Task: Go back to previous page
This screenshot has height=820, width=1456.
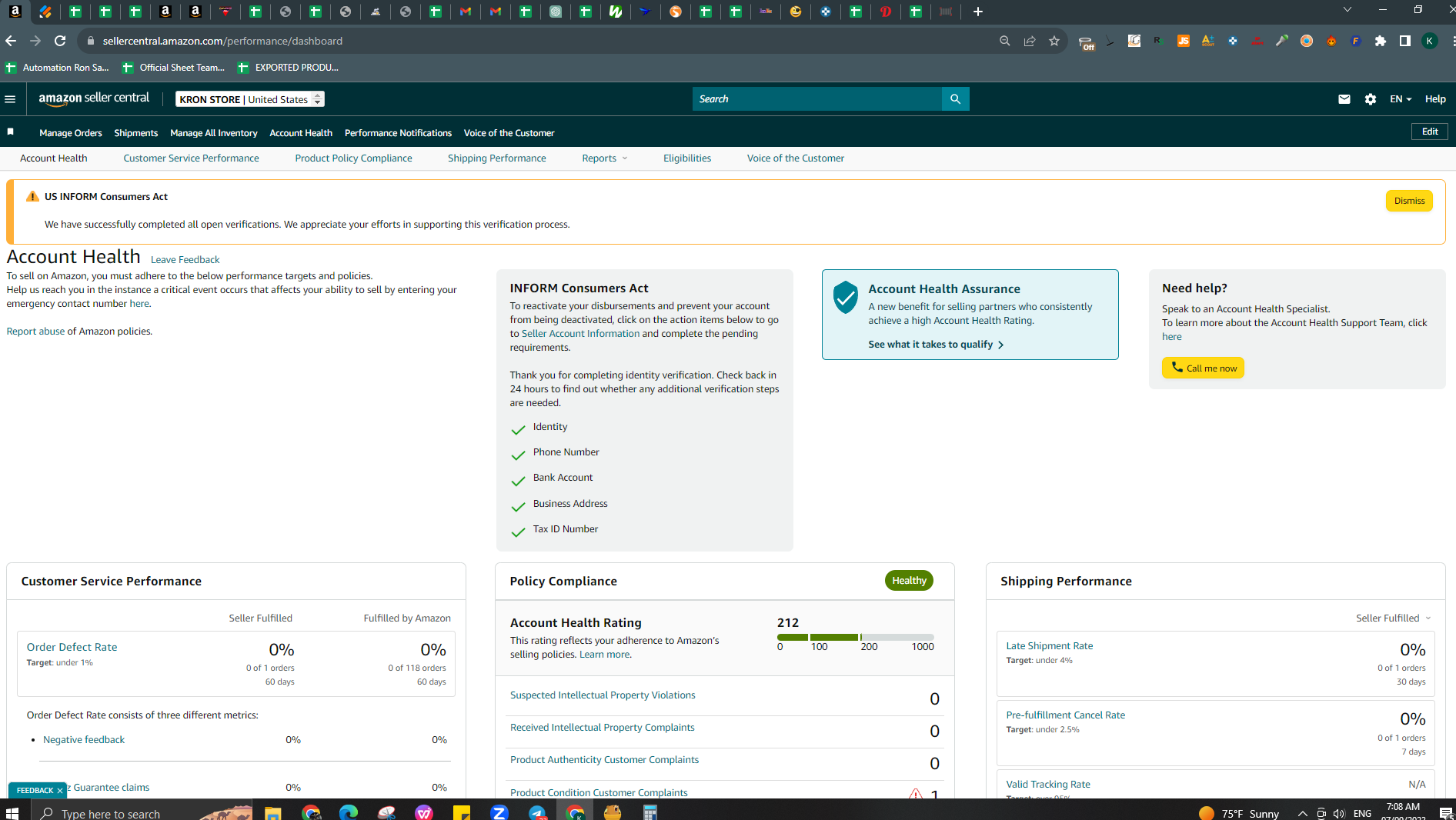Action: tap(11, 41)
